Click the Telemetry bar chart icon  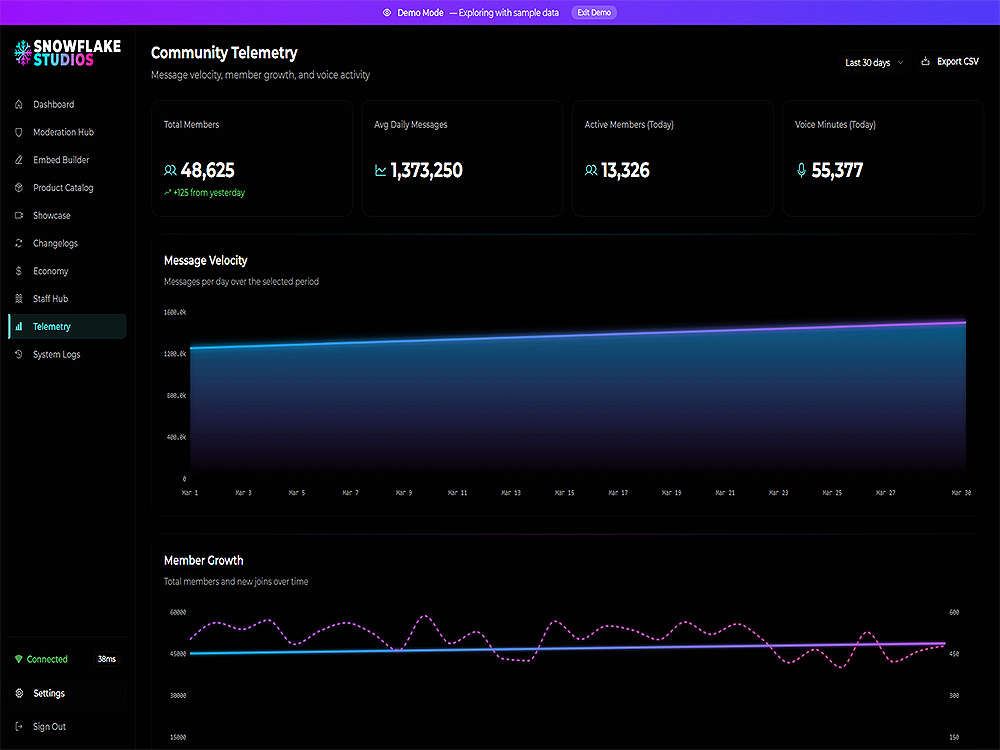(18, 327)
